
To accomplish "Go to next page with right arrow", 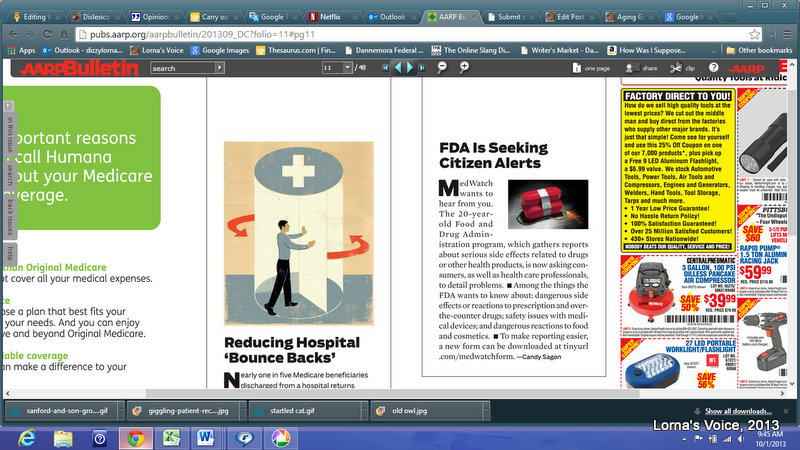I will tap(409, 68).
